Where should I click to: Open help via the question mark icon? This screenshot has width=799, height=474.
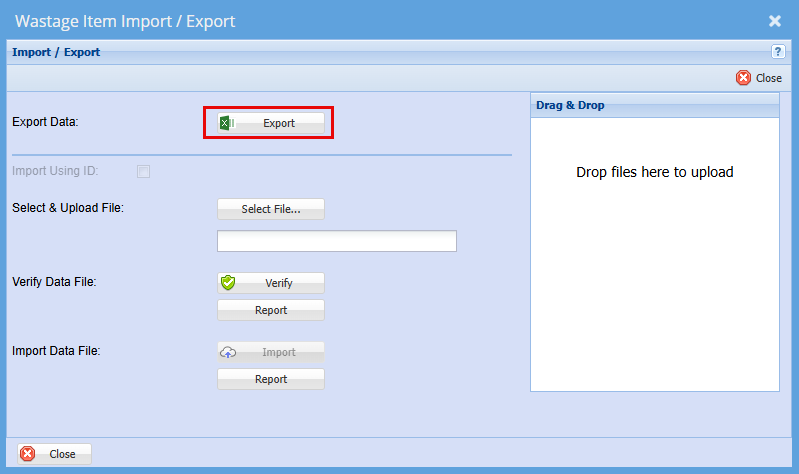pyautogui.click(x=778, y=51)
